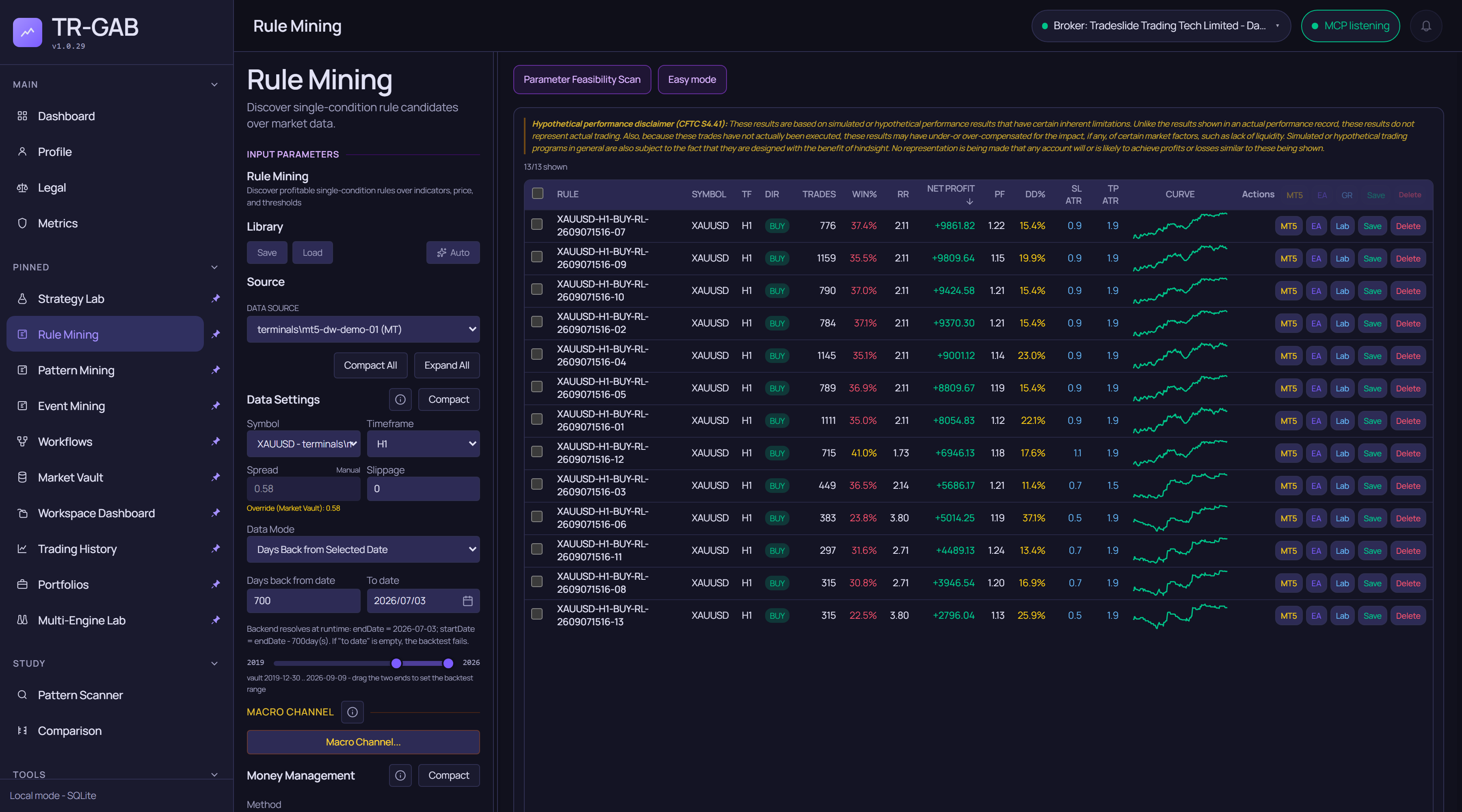Click the Dashboard grid icon
Image resolution: width=1462 pixels, height=812 pixels.
pyautogui.click(x=22, y=116)
